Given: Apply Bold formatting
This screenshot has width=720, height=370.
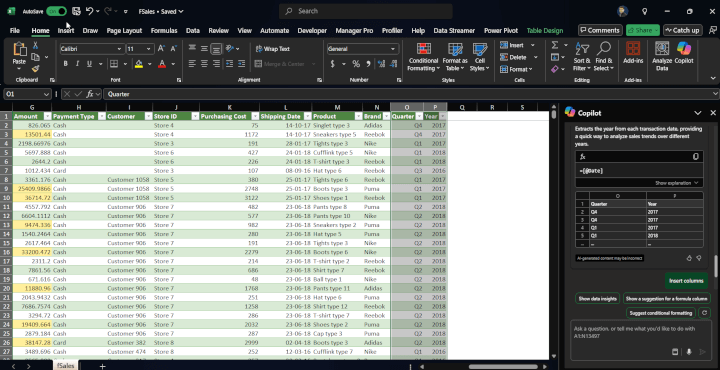Looking at the screenshot, I should 66,64.
